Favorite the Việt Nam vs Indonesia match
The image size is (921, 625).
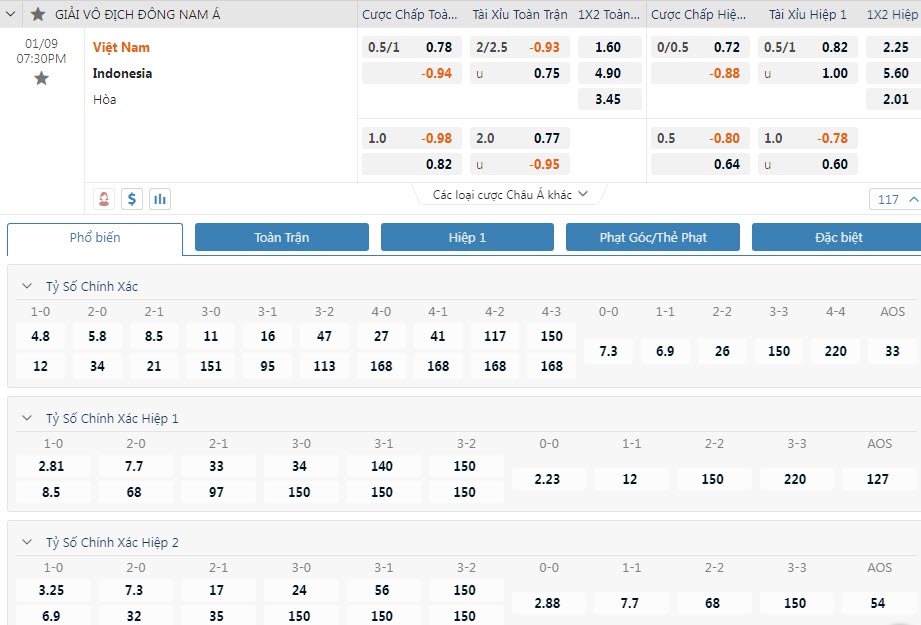tap(41, 78)
